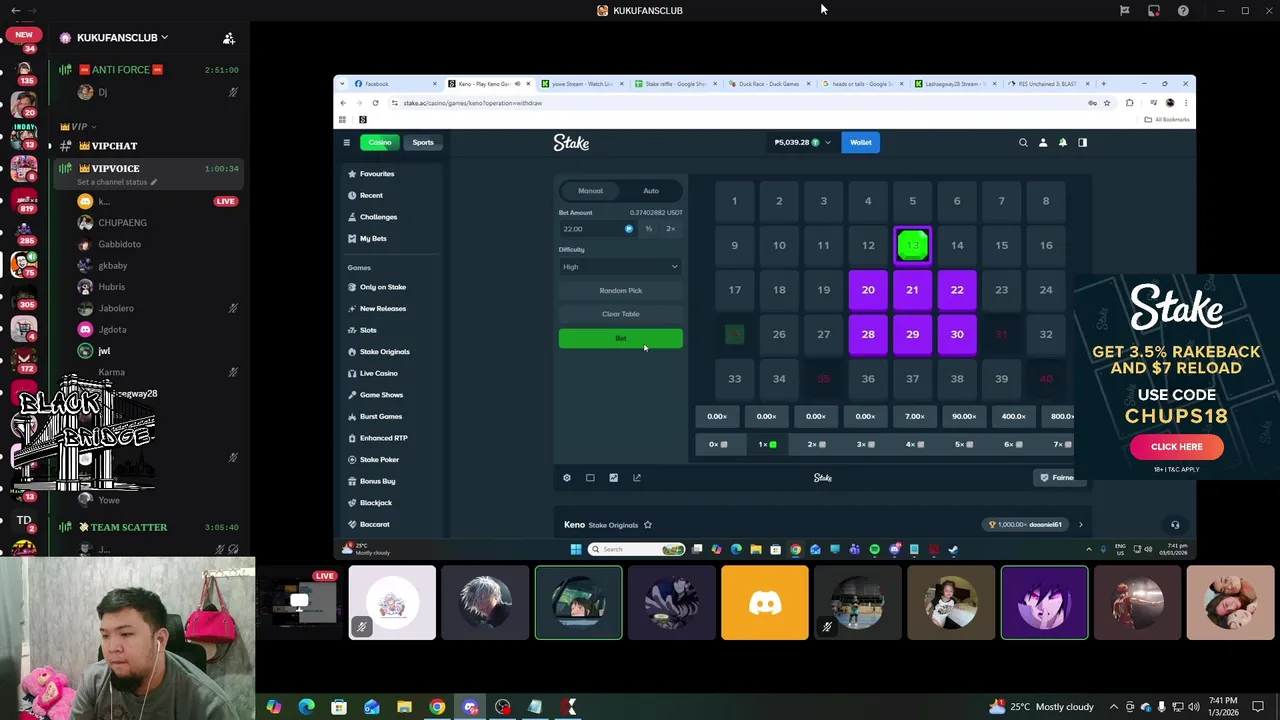Click Discord invite members icon
The height and width of the screenshot is (720, 1280).
(x=229, y=38)
